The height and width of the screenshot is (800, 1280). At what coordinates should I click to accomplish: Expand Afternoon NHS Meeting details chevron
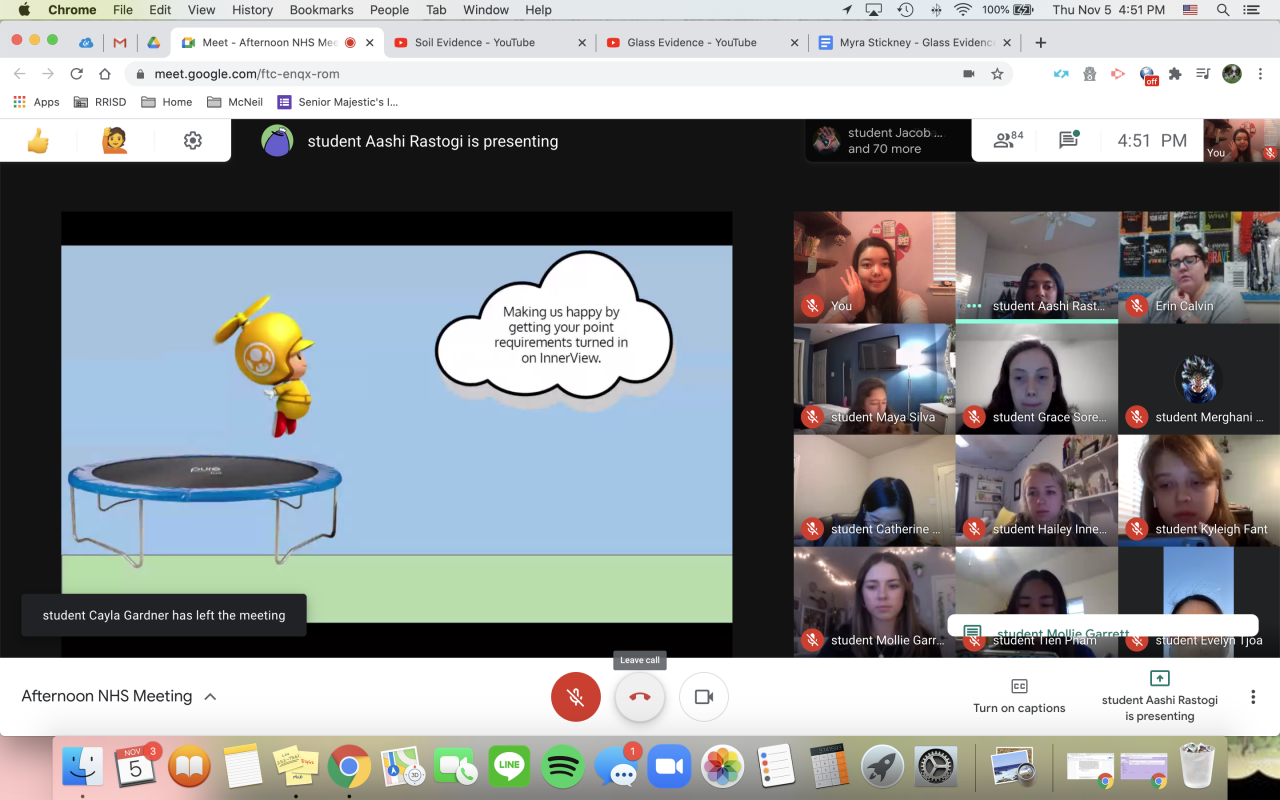(210, 697)
